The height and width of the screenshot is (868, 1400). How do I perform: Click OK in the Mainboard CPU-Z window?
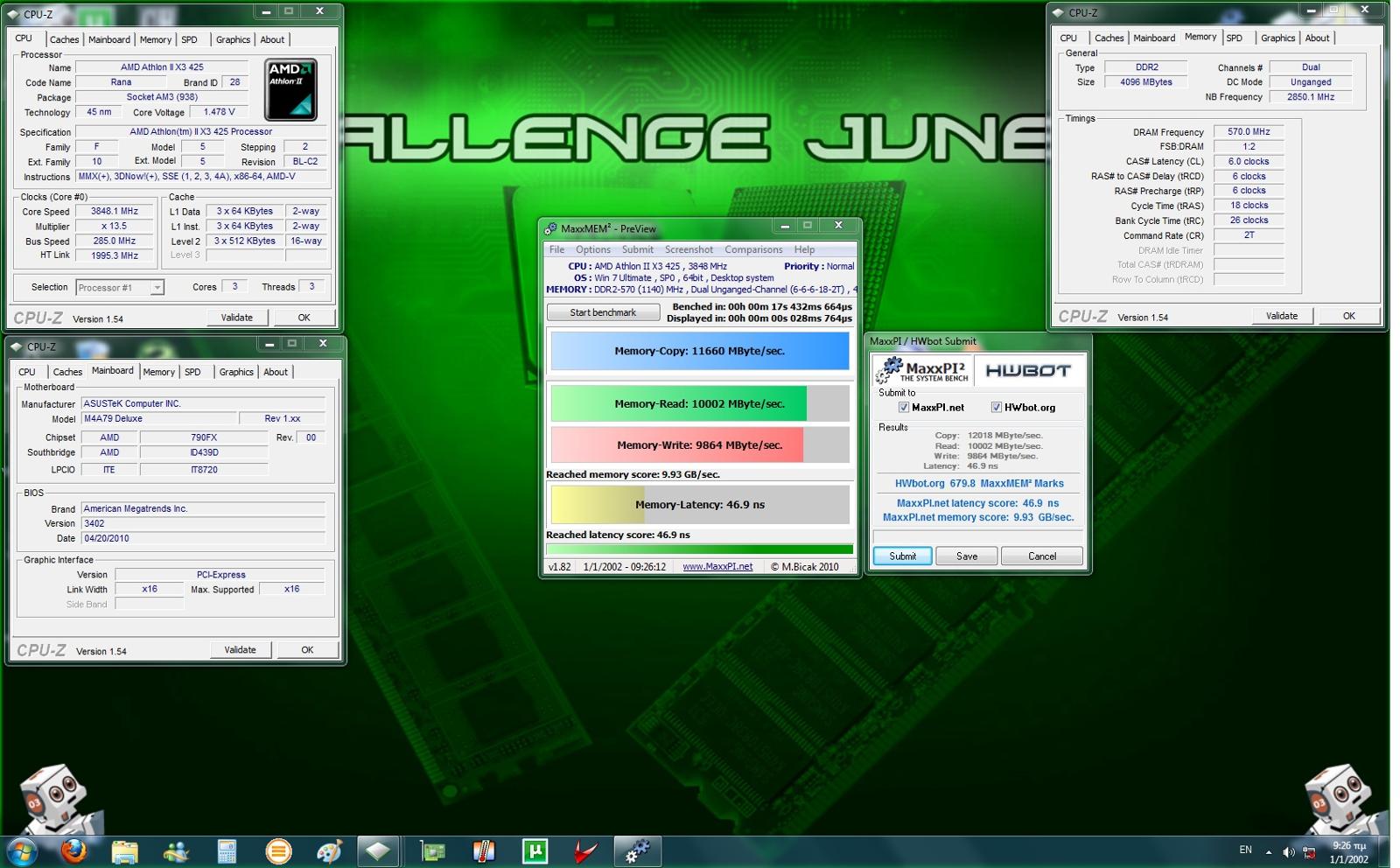click(x=307, y=650)
